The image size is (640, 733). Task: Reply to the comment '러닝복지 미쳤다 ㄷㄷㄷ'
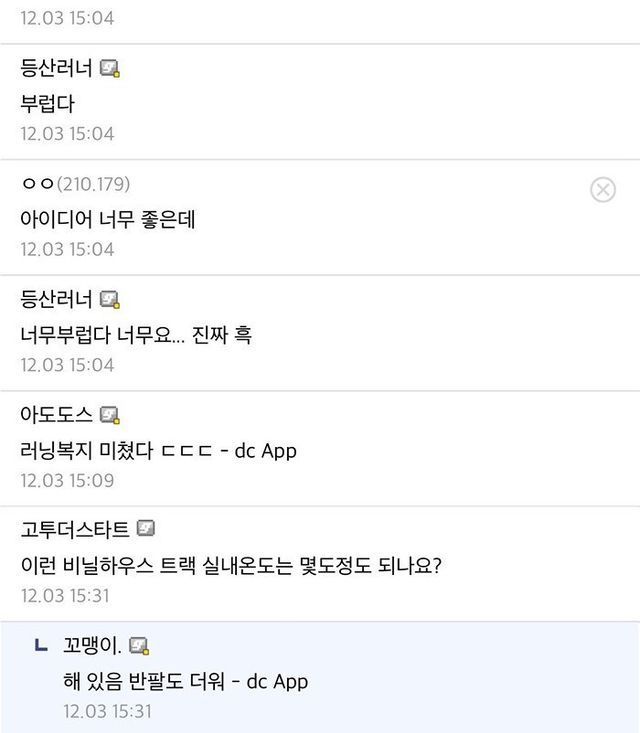coord(158,450)
